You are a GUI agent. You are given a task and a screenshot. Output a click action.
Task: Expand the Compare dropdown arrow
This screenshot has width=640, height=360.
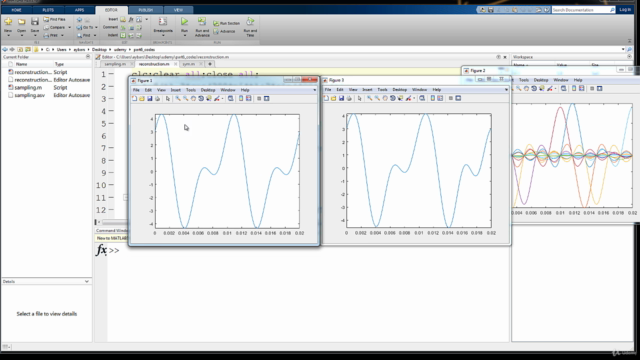point(69,27)
